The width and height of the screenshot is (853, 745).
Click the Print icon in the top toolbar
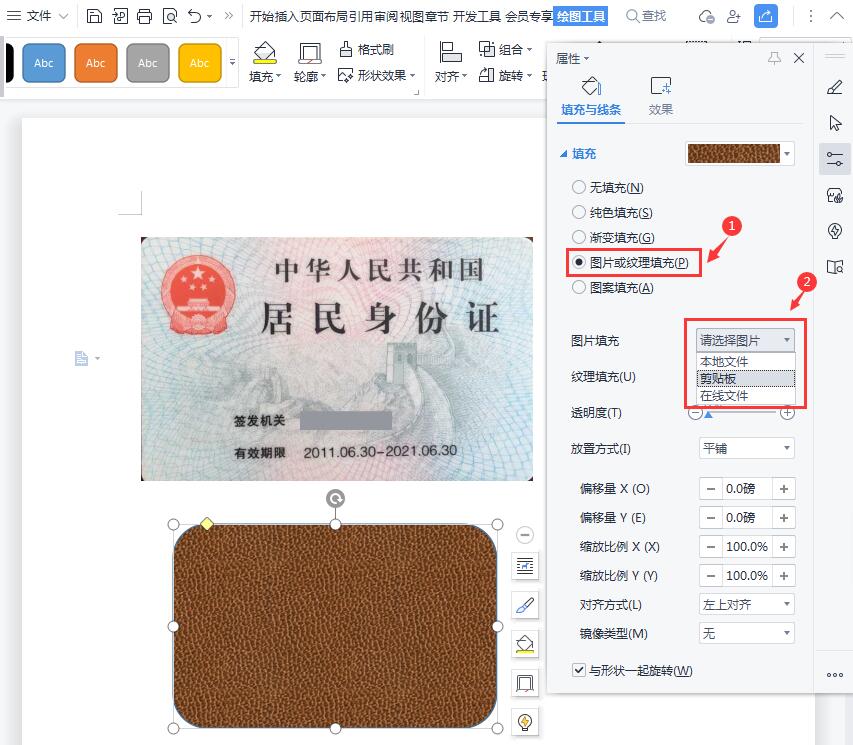point(144,16)
